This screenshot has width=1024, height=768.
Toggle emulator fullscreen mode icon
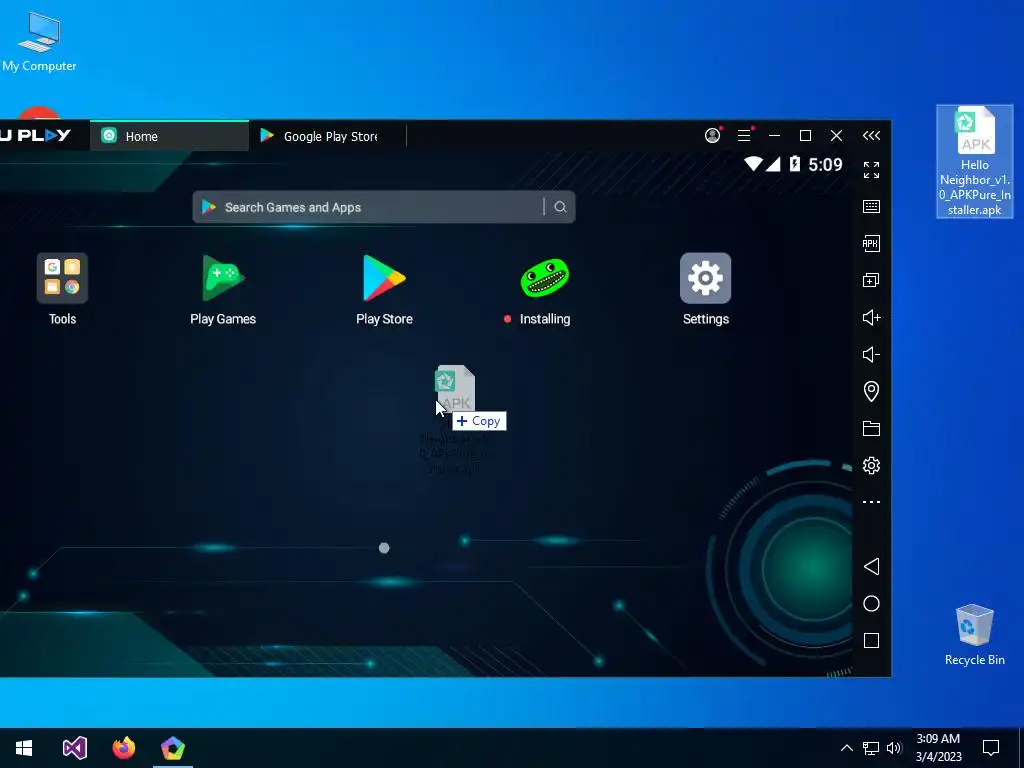(871, 170)
